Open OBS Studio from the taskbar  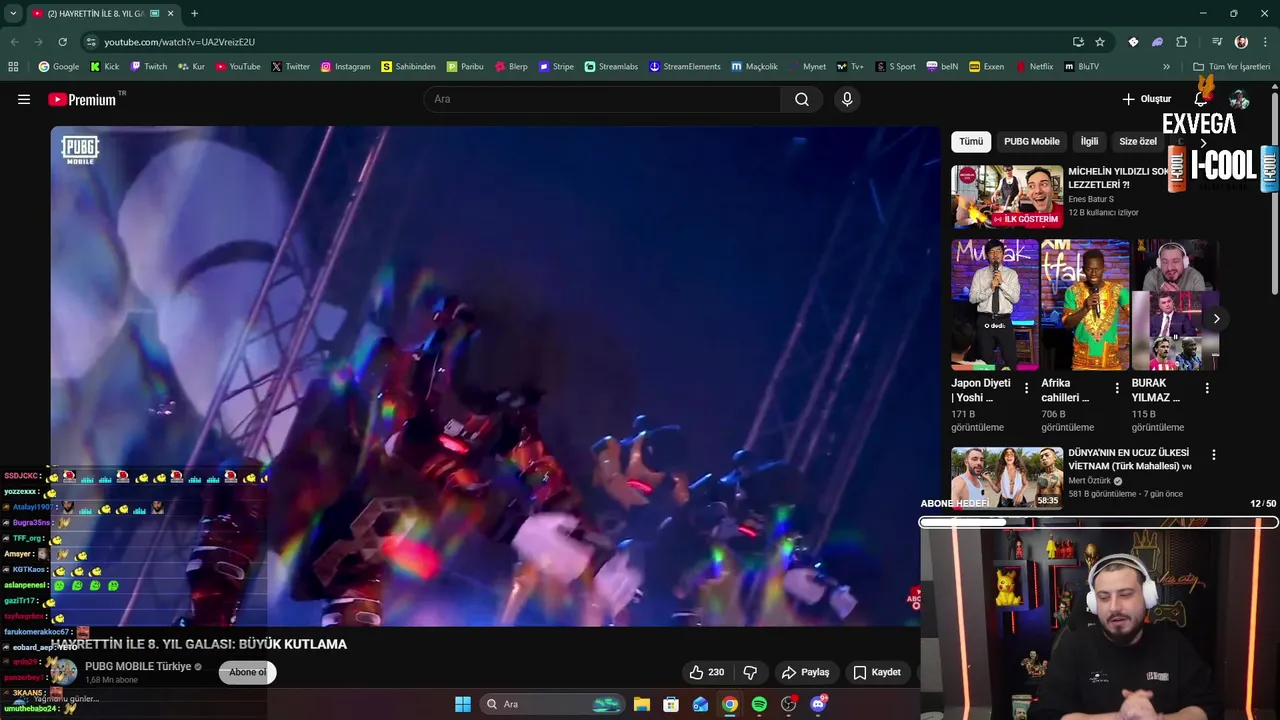tap(789, 704)
